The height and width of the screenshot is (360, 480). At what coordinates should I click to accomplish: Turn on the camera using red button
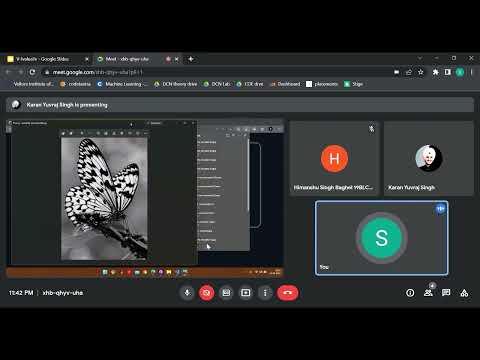(x=207, y=293)
